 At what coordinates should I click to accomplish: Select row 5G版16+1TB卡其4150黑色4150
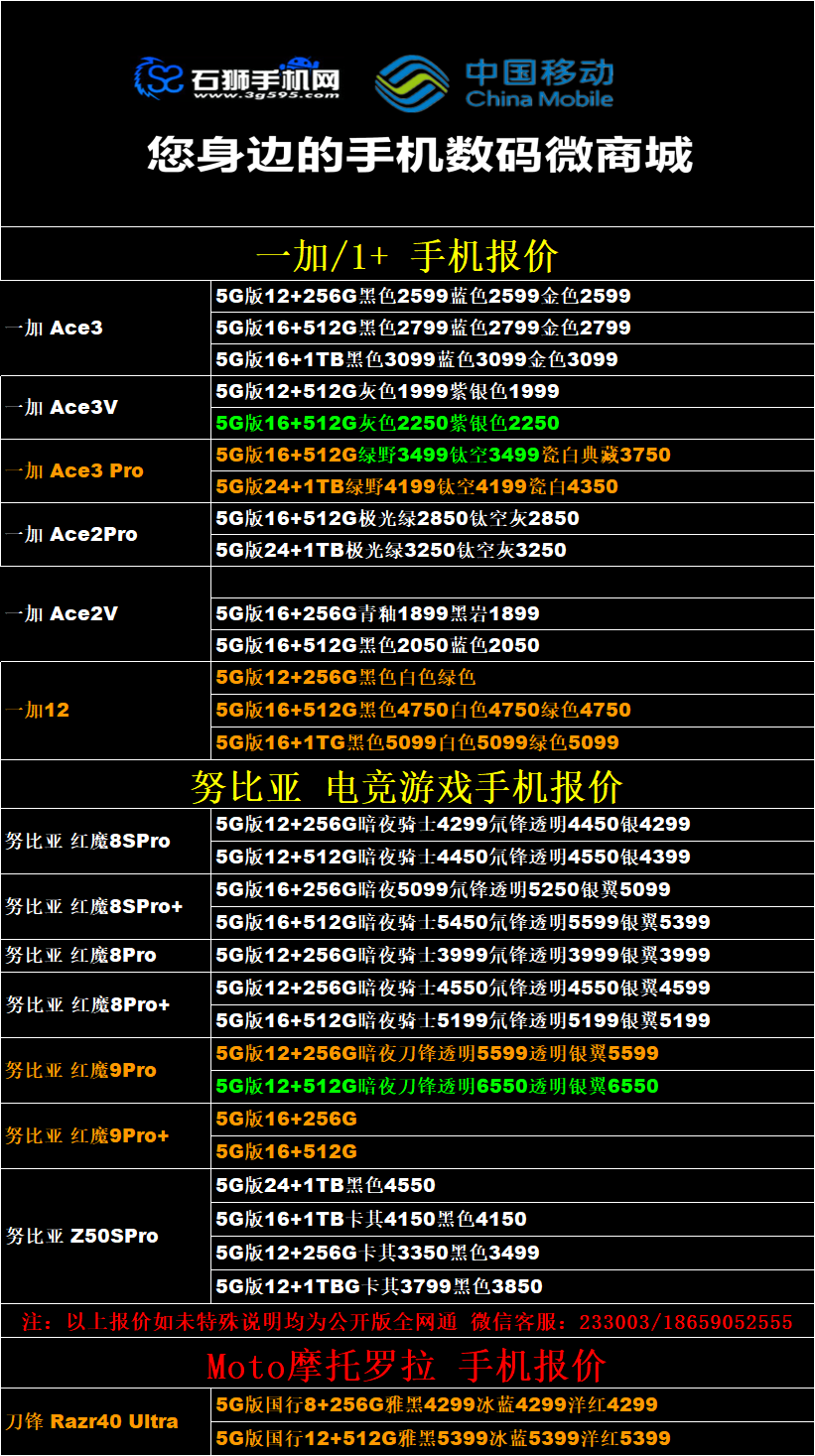click(x=512, y=1219)
